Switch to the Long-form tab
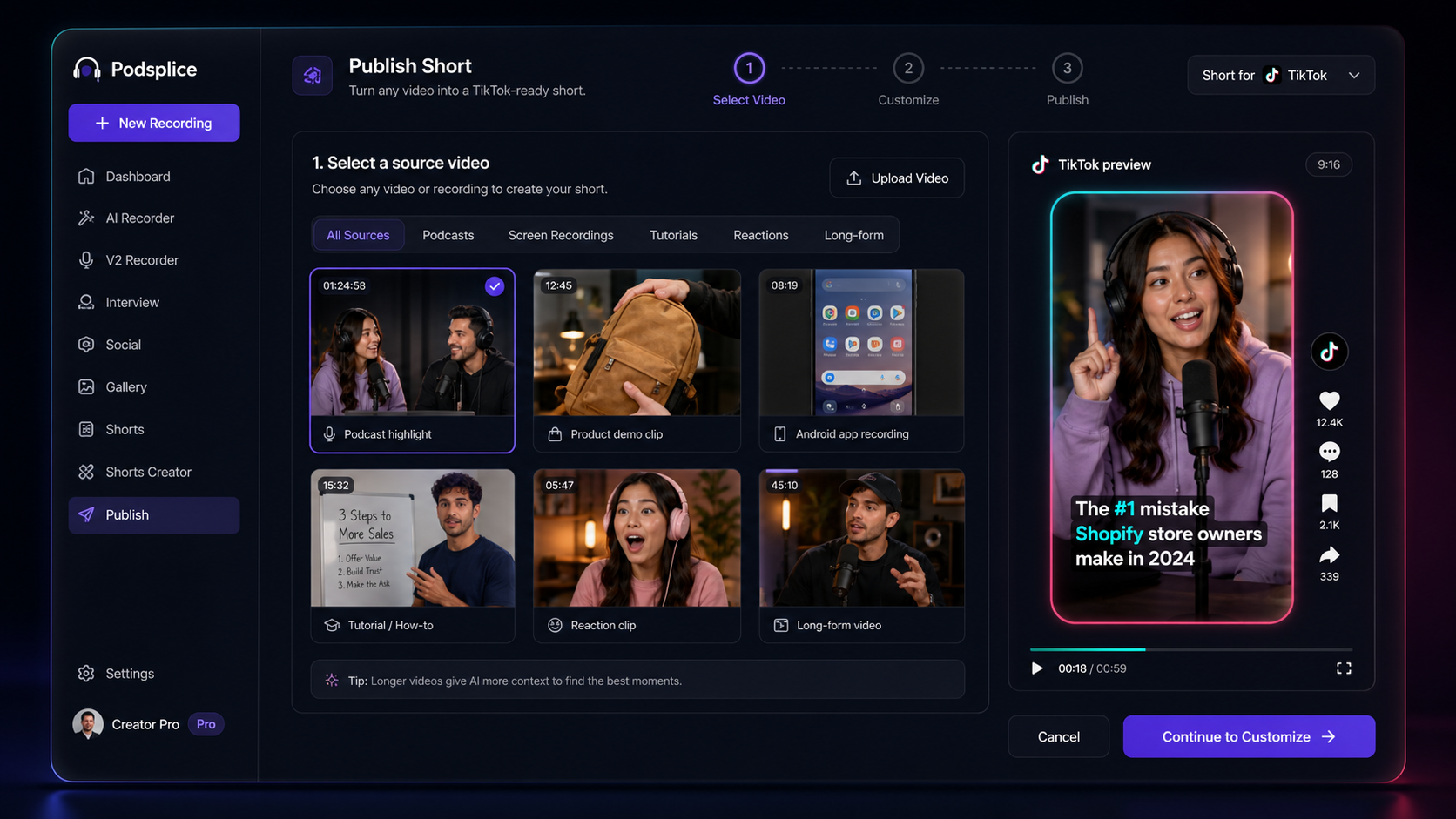 854,235
